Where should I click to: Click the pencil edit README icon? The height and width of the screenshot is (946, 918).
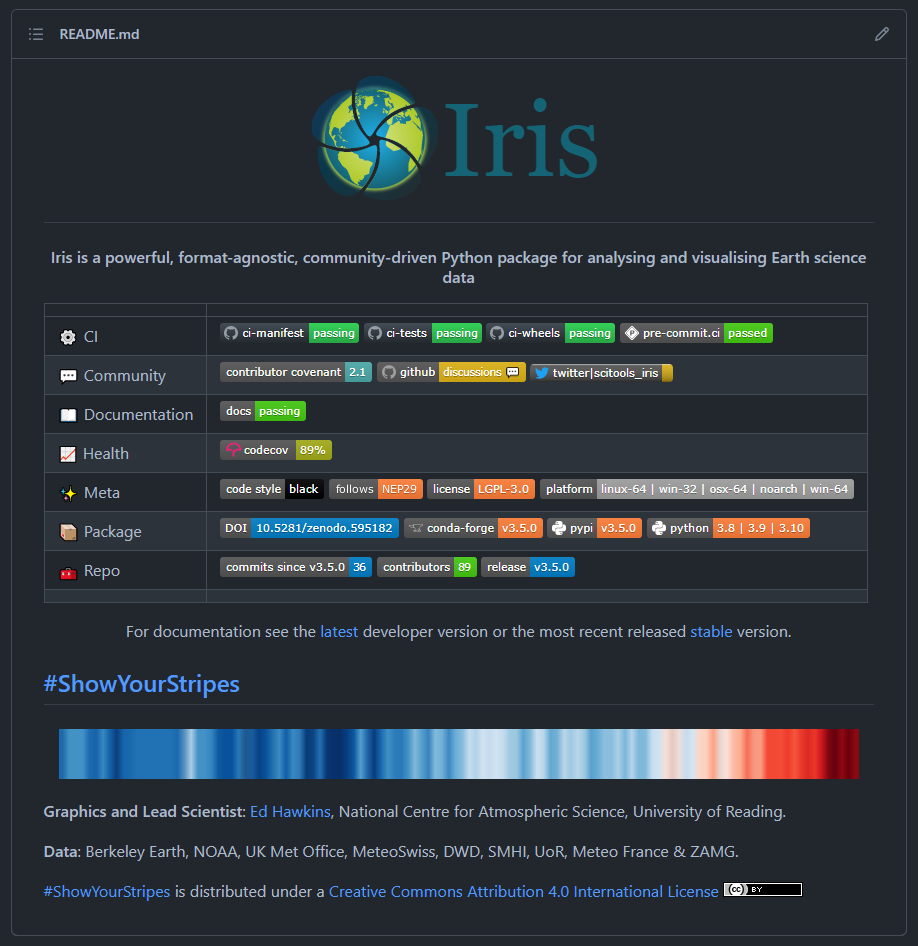coord(882,34)
